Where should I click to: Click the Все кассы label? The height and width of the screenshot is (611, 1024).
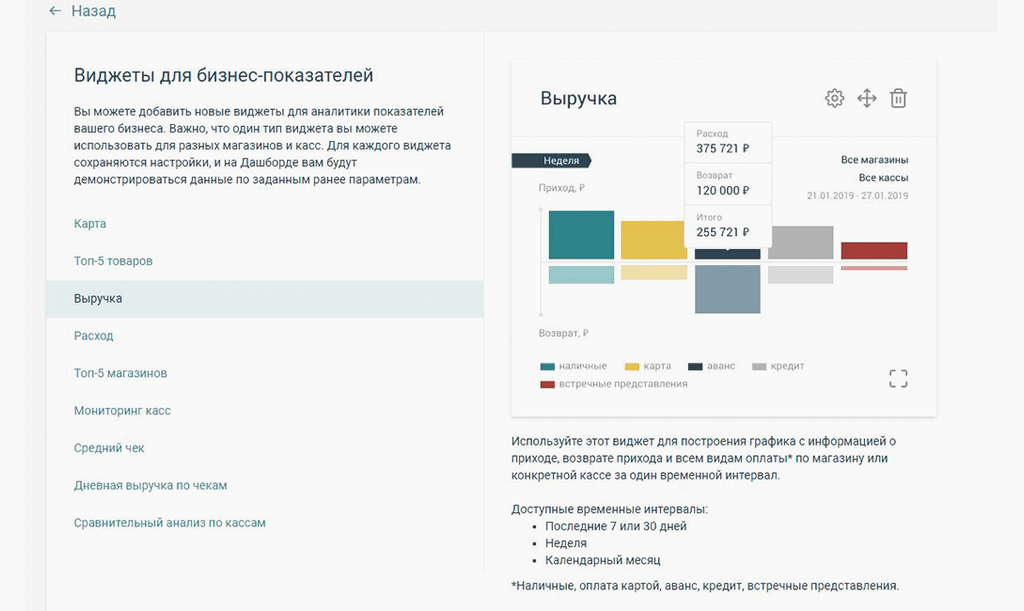pos(883,178)
